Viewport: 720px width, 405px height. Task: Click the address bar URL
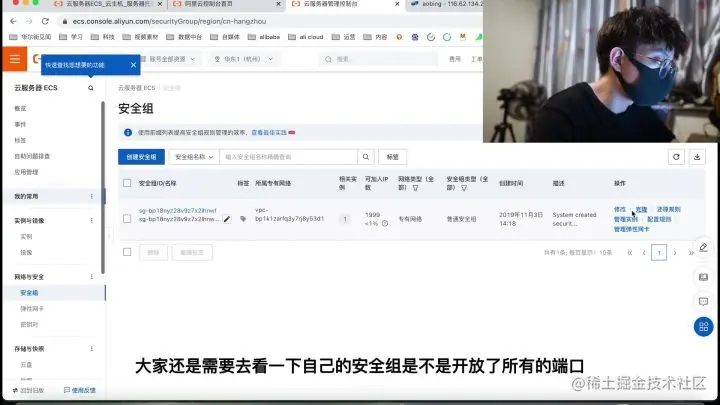(169, 21)
